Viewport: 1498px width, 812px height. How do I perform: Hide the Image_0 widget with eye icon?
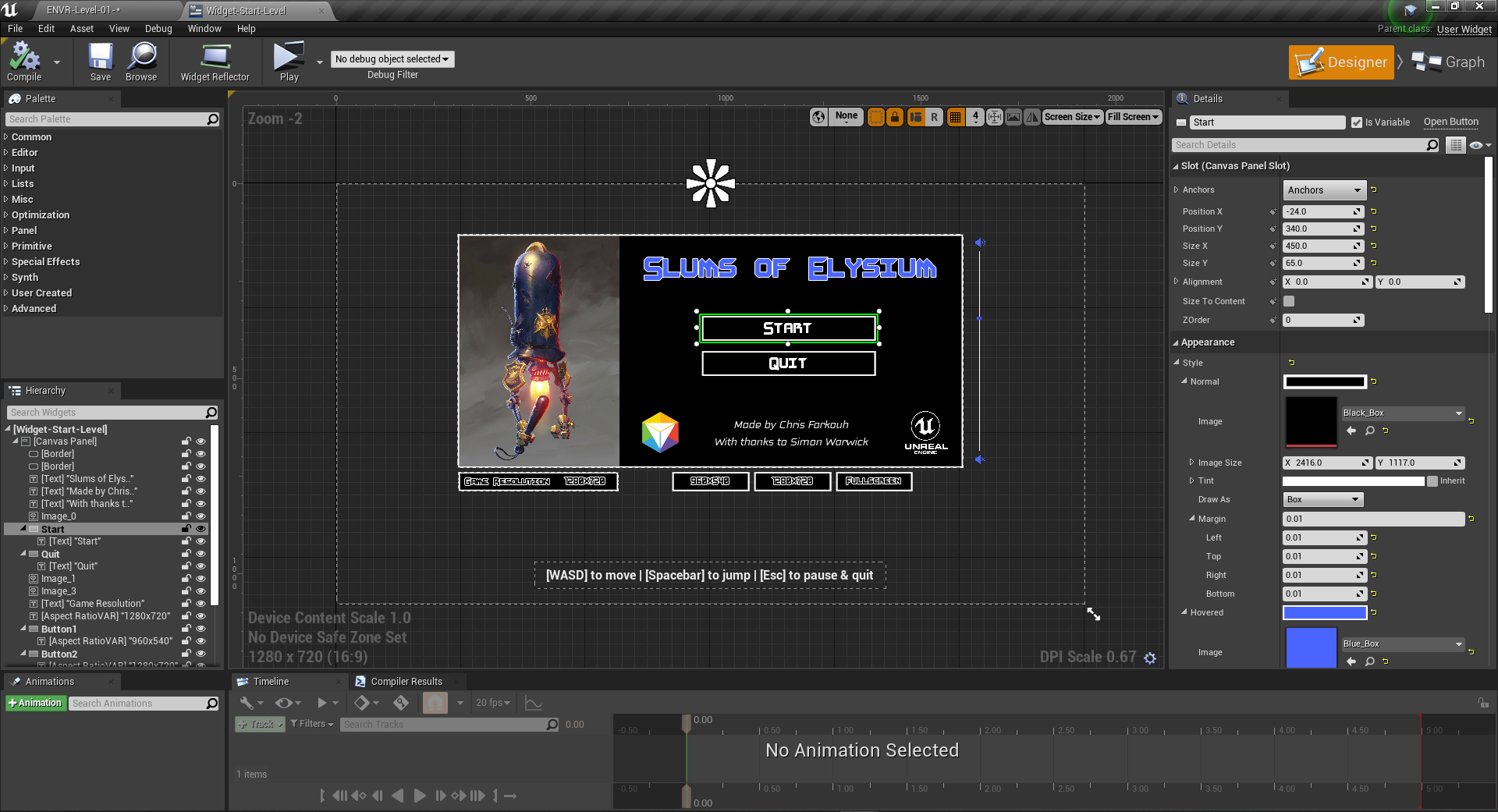tap(201, 516)
